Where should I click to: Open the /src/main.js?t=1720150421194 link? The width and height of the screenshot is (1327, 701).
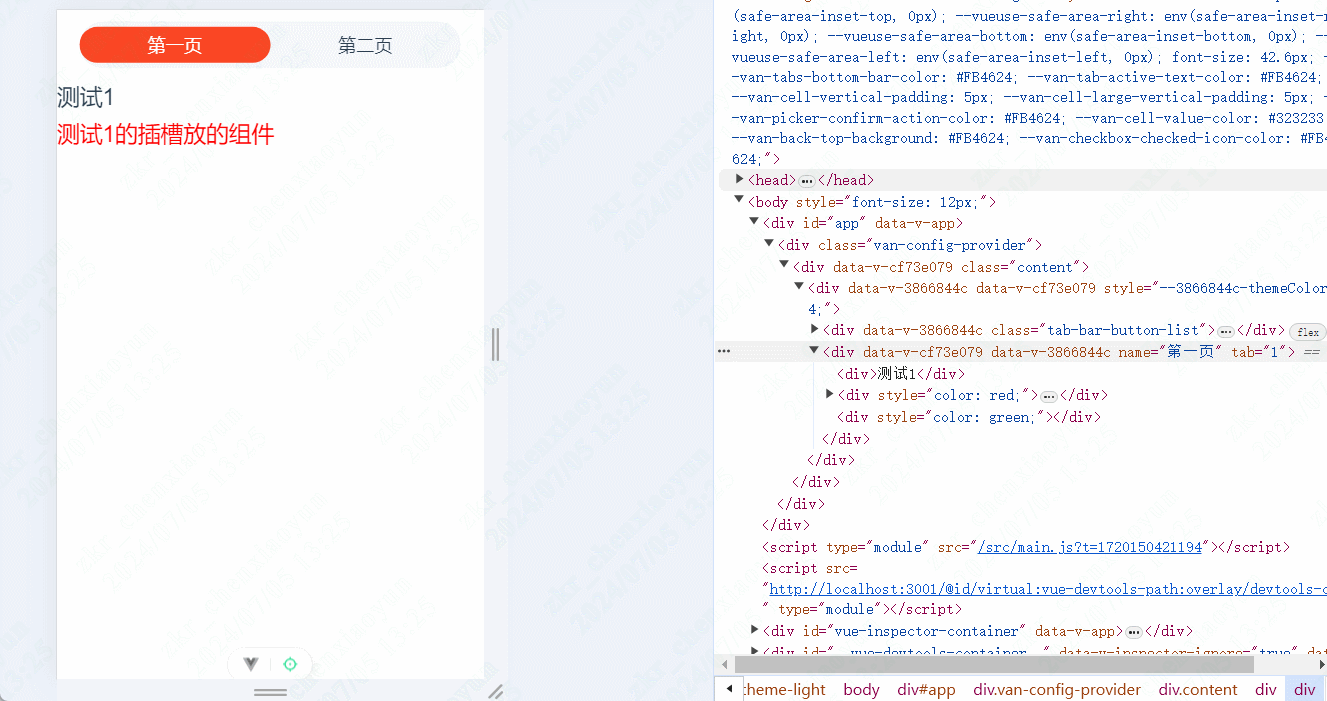[1090, 547]
